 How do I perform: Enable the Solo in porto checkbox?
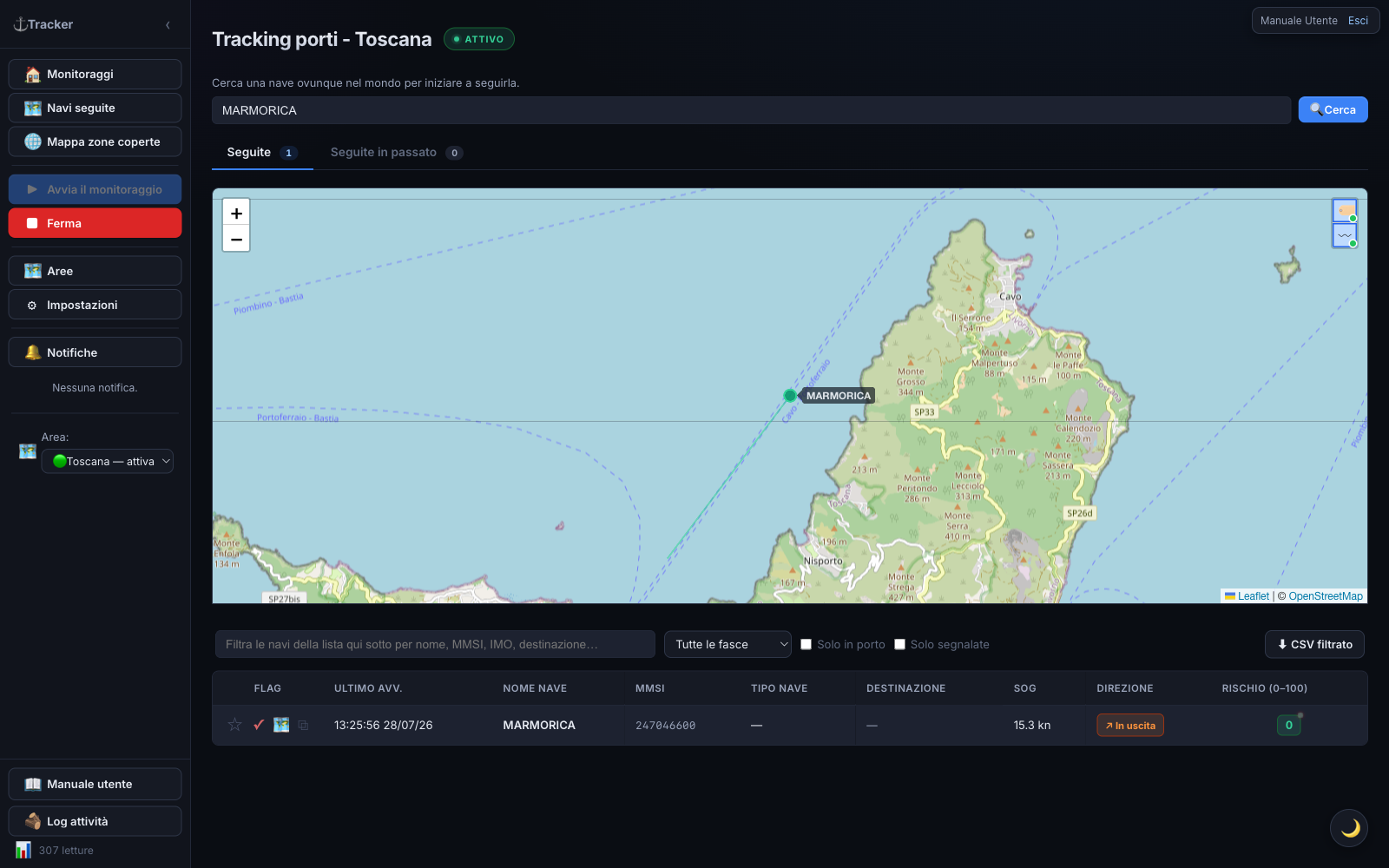coord(806,644)
